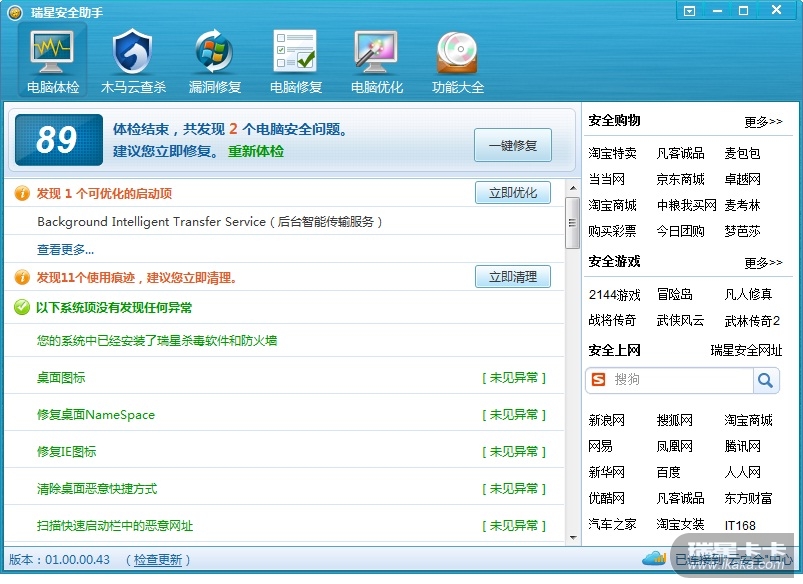Open the 东方财富 link
This screenshot has width=803, height=584.
click(749, 498)
